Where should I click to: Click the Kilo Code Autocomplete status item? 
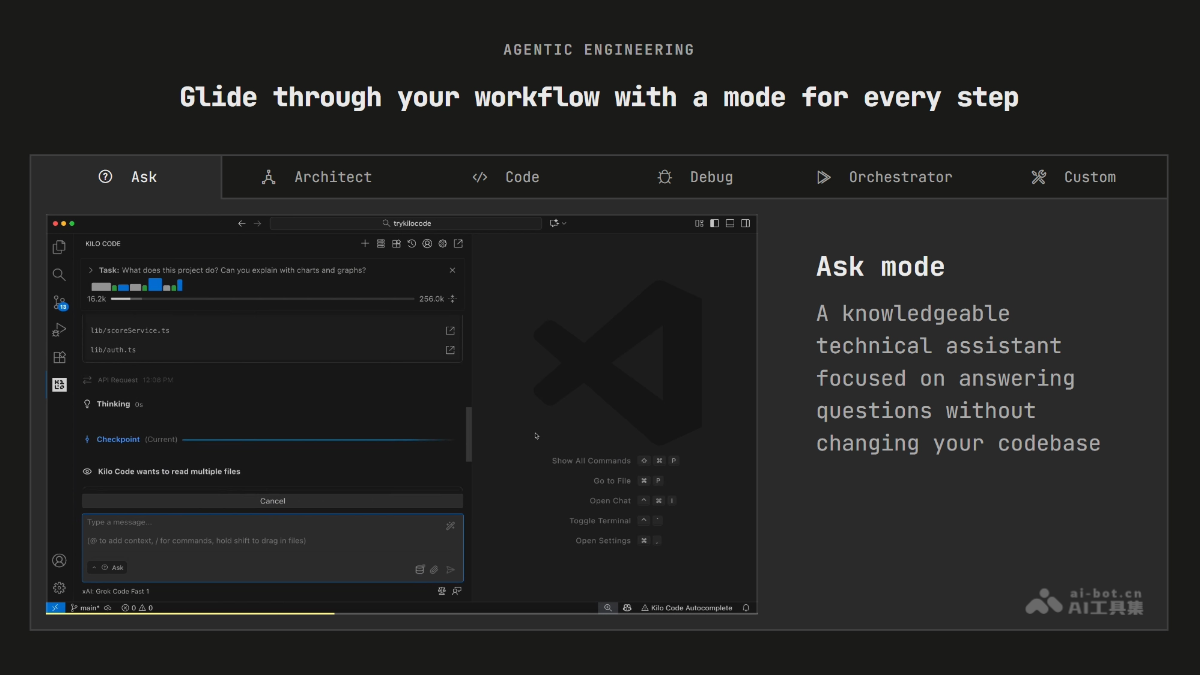pos(691,607)
